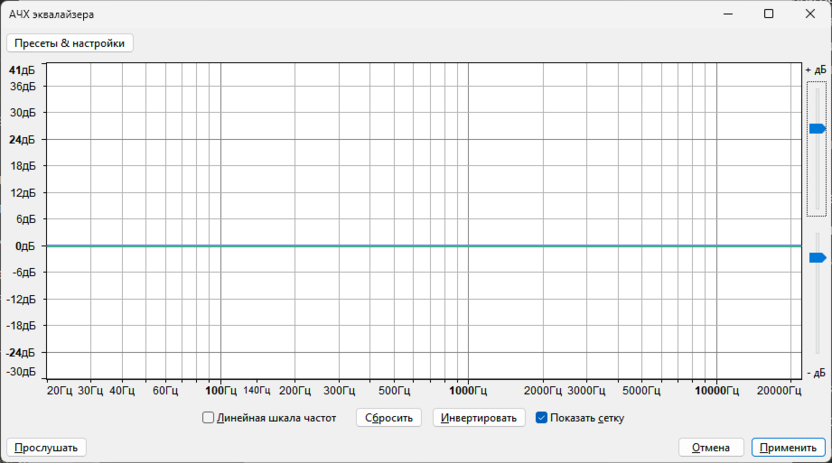Click the 500Гц frequency label
The height and width of the screenshot is (463, 832).
pyautogui.click(x=394, y=391)
